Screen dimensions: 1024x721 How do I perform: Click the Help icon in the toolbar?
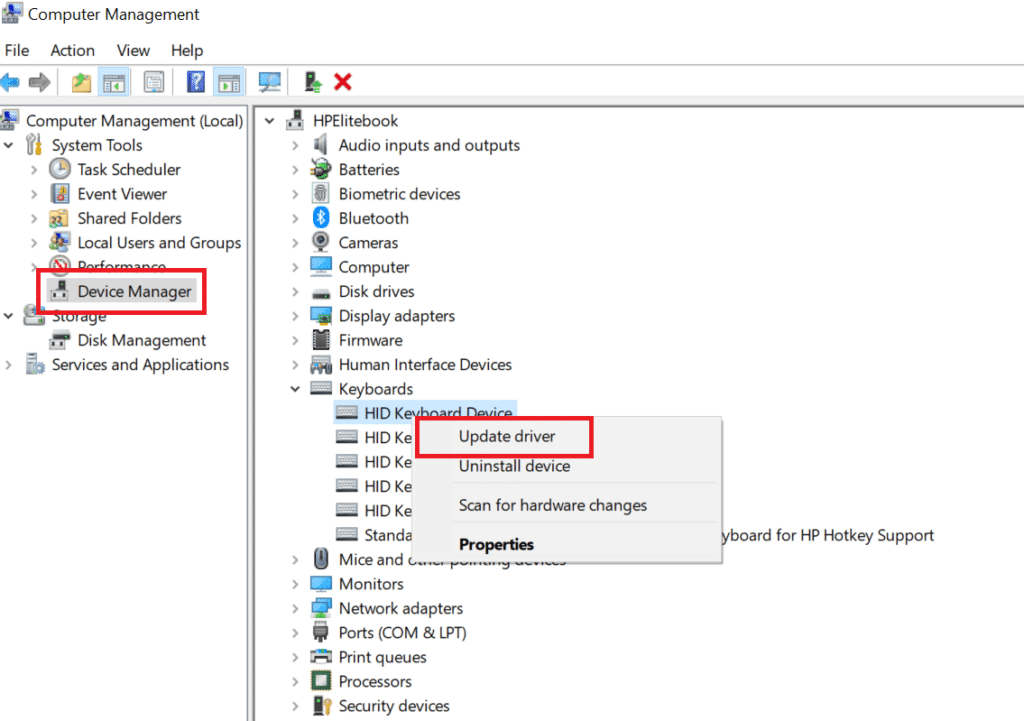[x=196, y=81]
